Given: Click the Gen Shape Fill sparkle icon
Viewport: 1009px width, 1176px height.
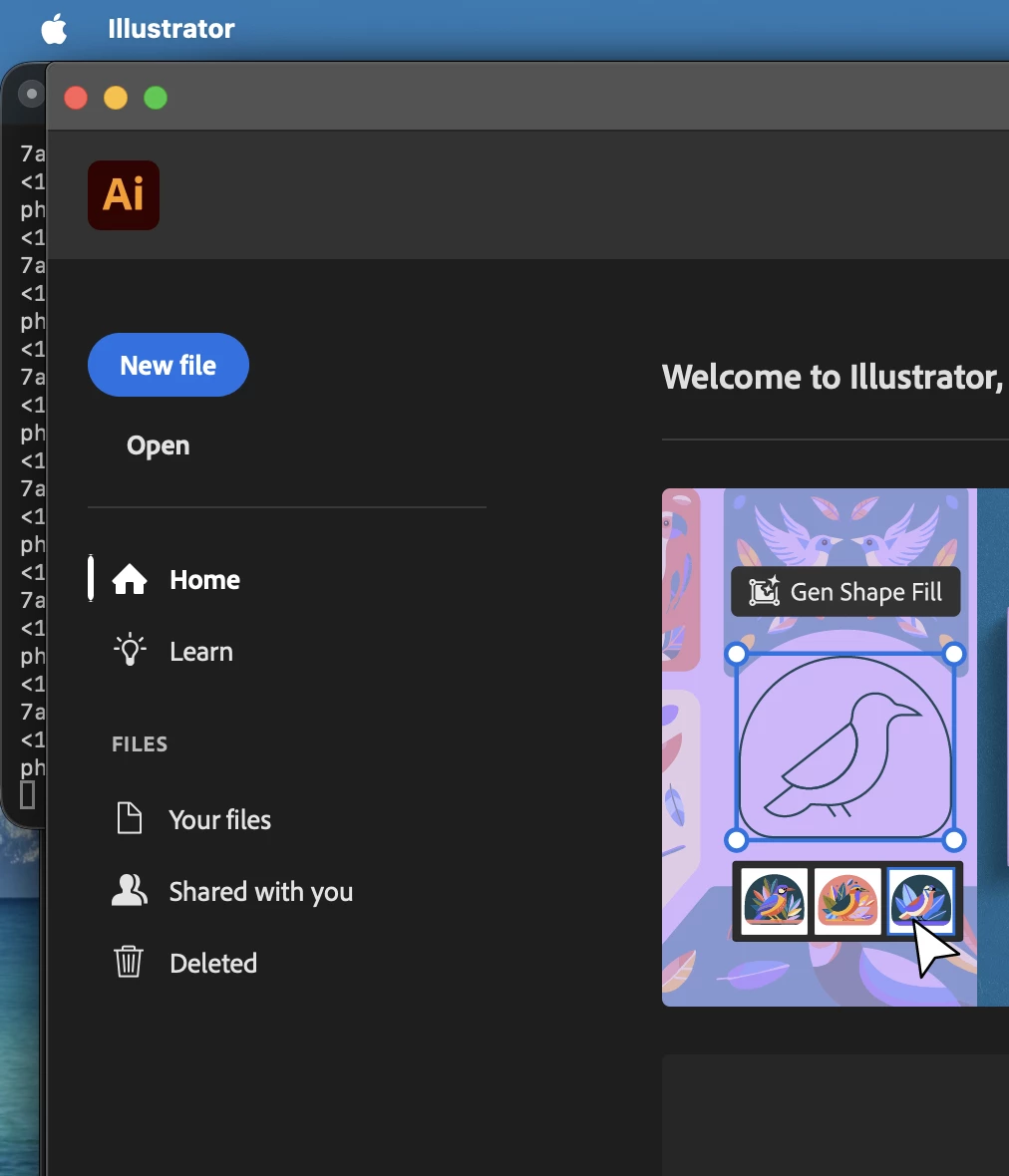Looking at the screenshot, I should pos(764,592).
